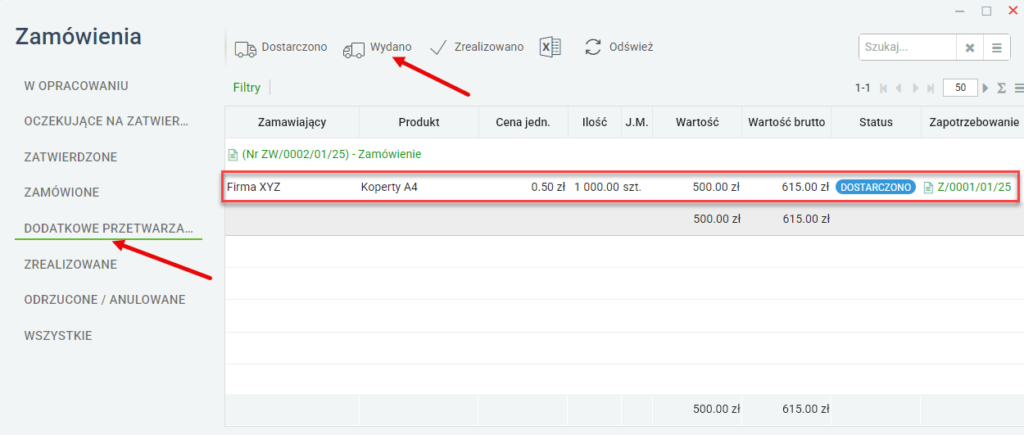Open requisition link Z/0001/01/25
Screen dimensions: 1024x435
click(x=974, y=187)
